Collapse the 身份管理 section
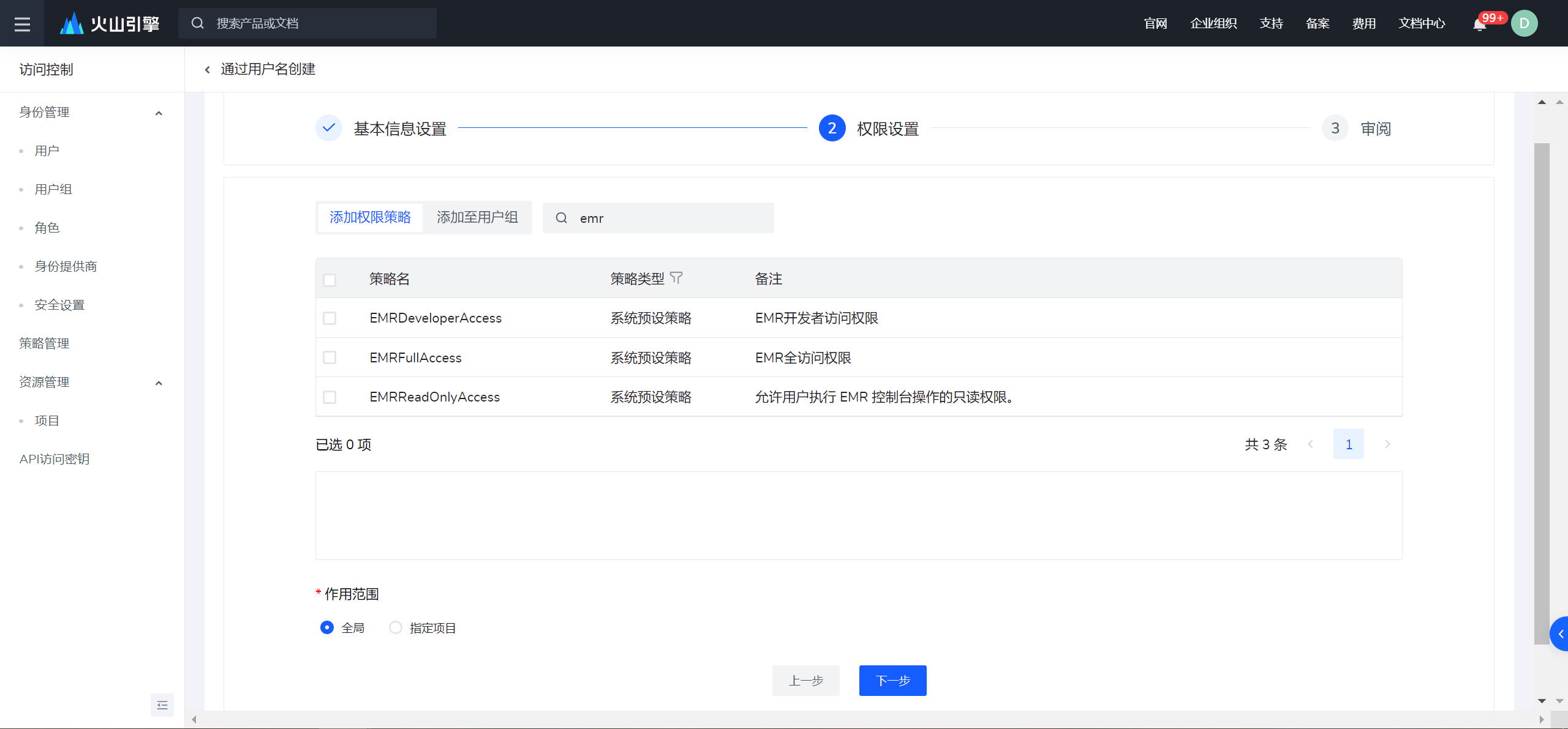Image resolution: width=1568 pixels, height=729 pixels. pos(159,113)
